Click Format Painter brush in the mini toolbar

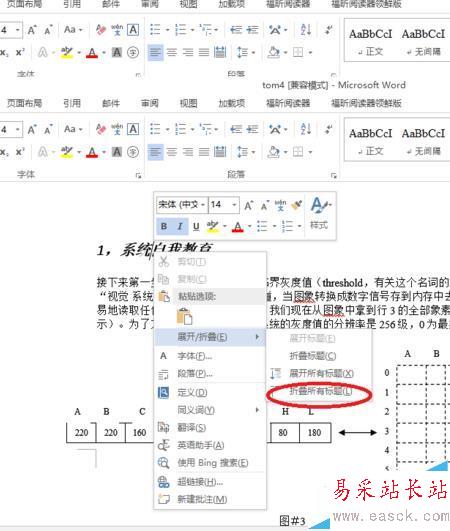[297, 205]
